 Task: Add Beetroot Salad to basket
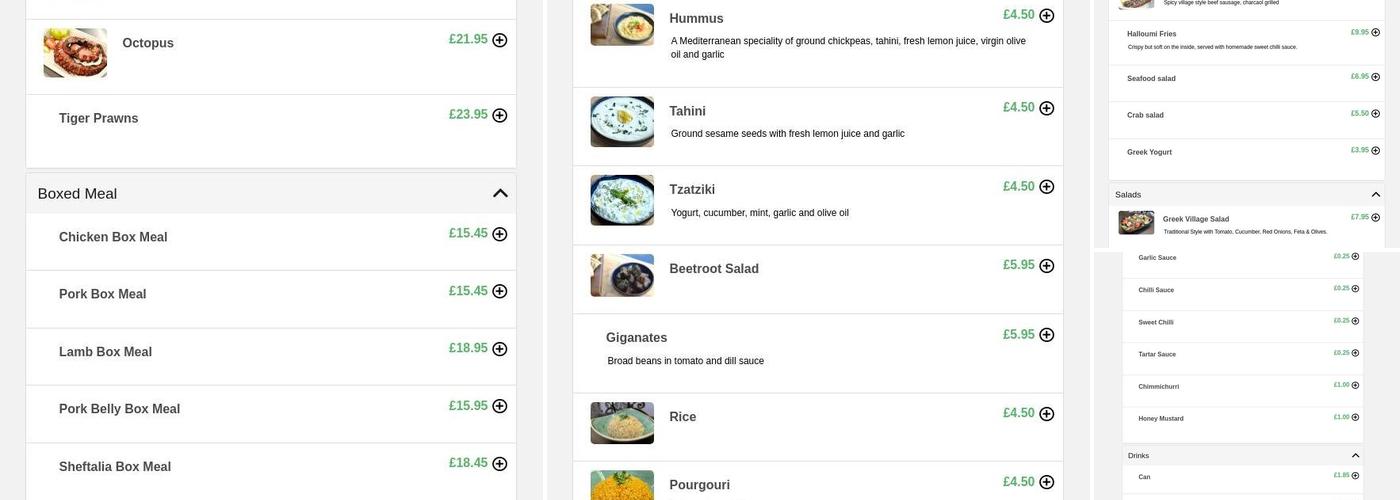point(1047,266)
